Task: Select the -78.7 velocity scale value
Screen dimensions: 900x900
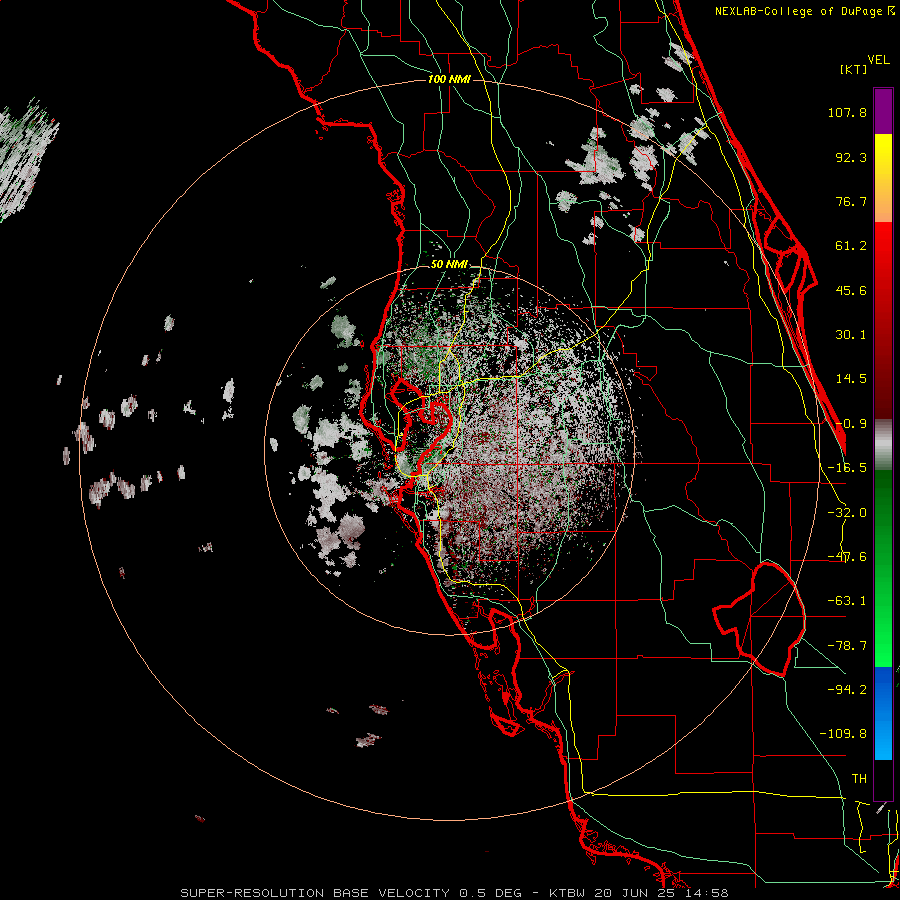Action: [847, 646]
